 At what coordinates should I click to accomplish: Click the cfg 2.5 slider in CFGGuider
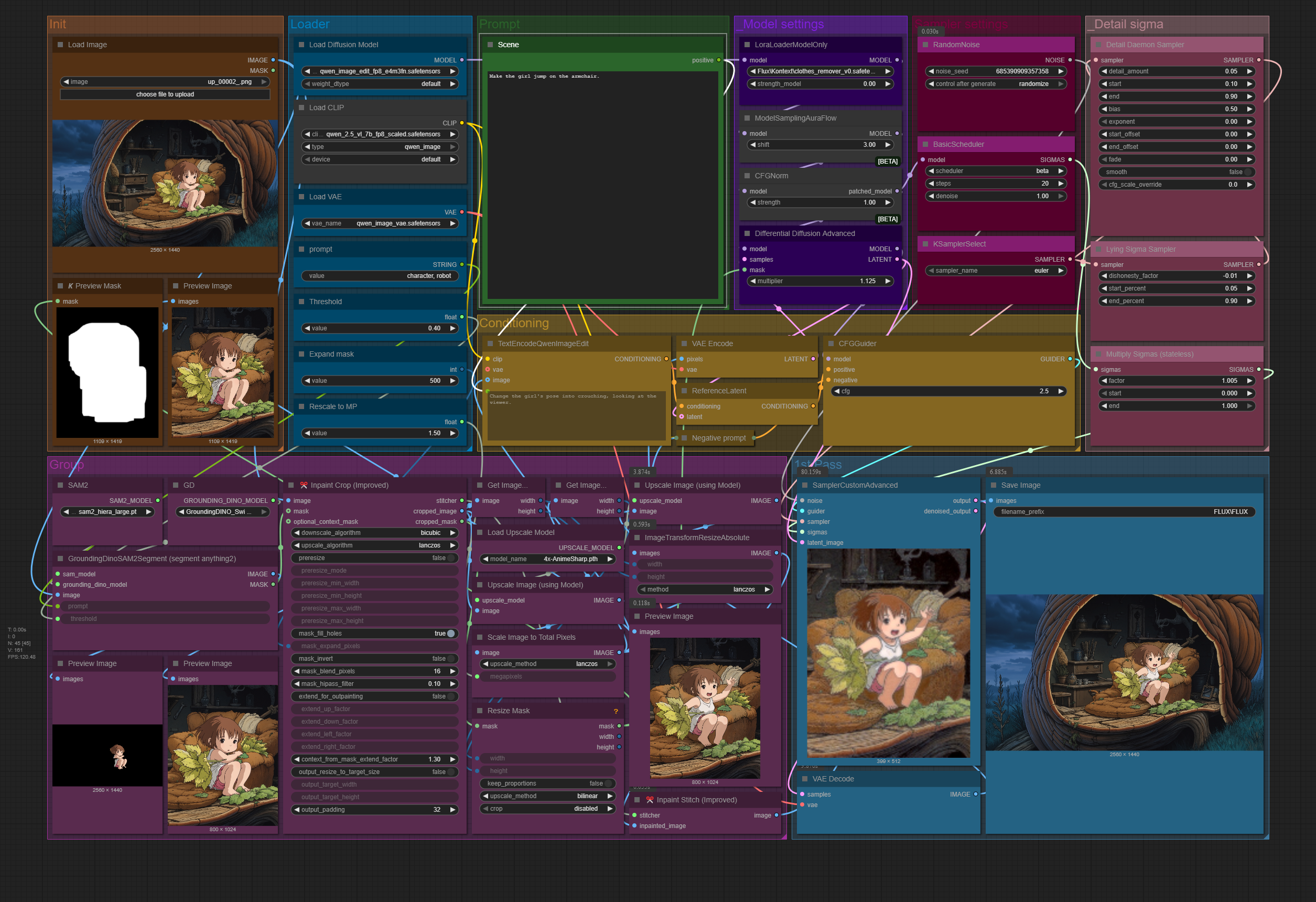947,391
